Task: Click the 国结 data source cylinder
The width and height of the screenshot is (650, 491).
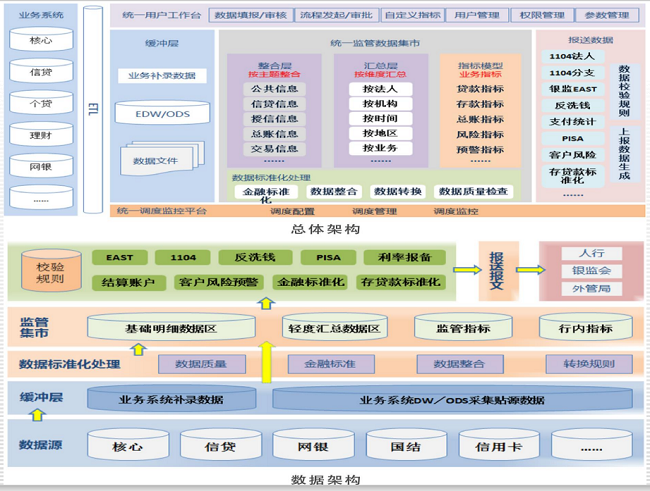Action: [x=405, y=447]
